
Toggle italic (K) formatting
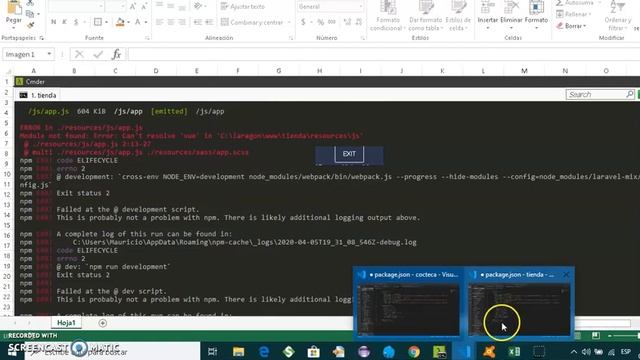[64, 22]
